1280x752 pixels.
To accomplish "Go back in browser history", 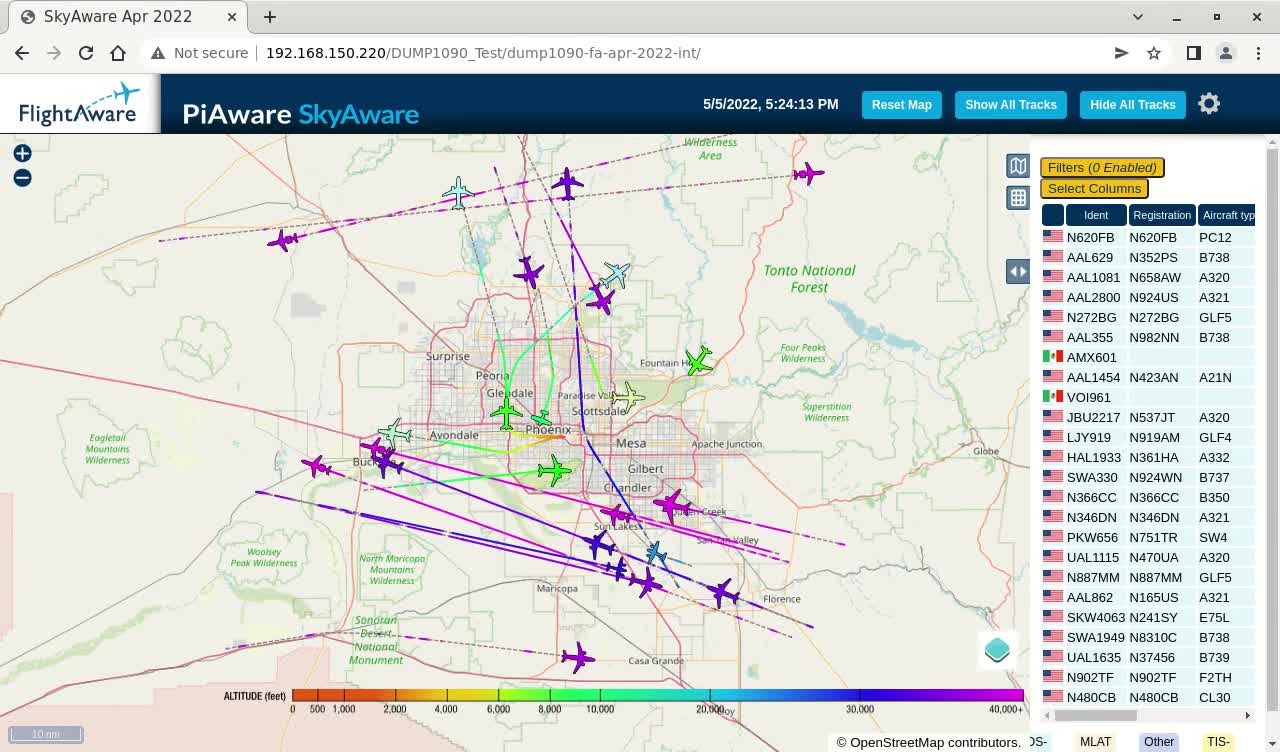I will [x=22, y=53].
